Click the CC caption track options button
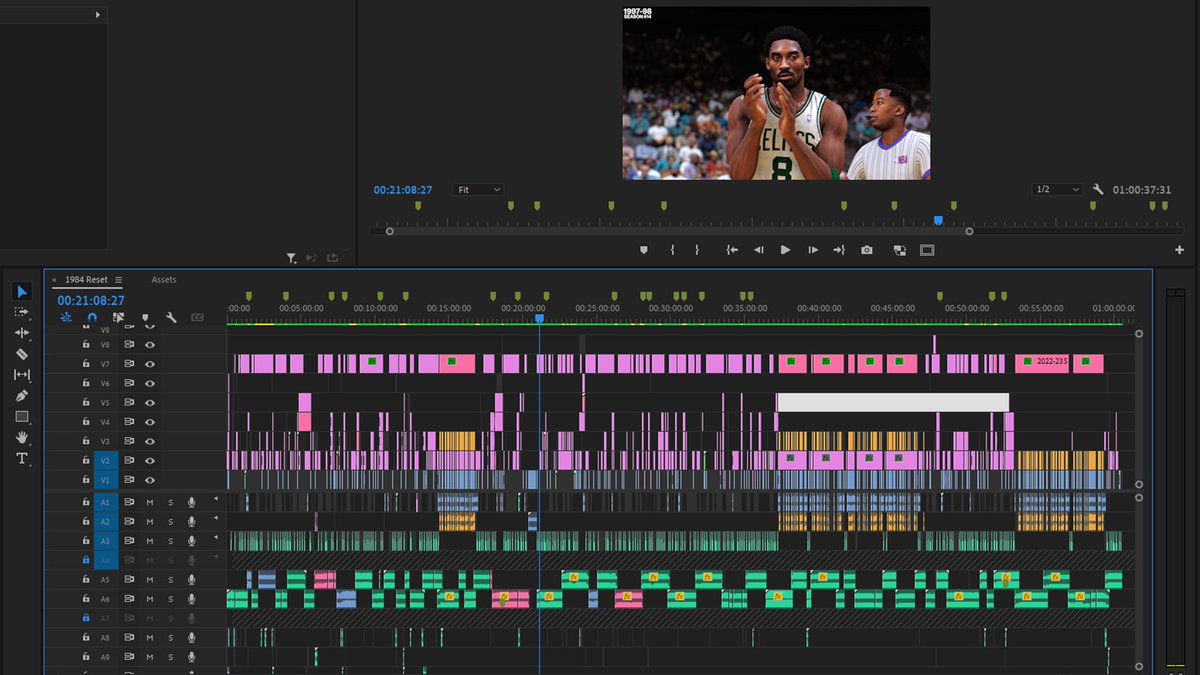The width and height of the screenshot is (1200, 675). pos(197,317)
